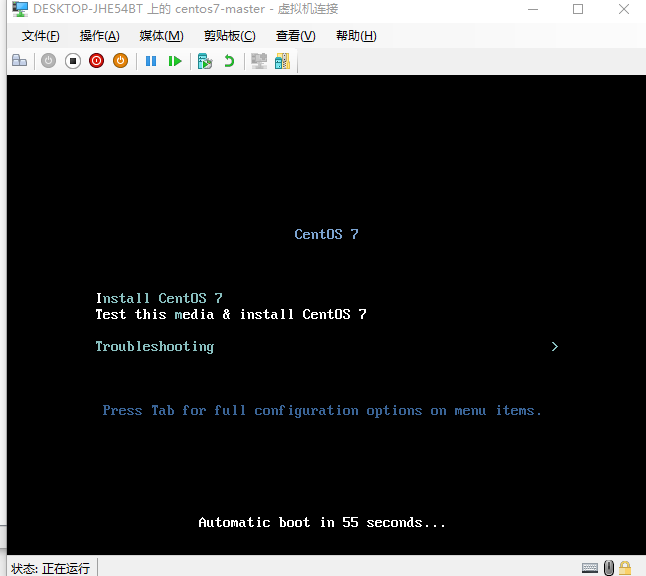Click the Press Tab configuration hint text

pyautogui.click(x=322, y=410)
